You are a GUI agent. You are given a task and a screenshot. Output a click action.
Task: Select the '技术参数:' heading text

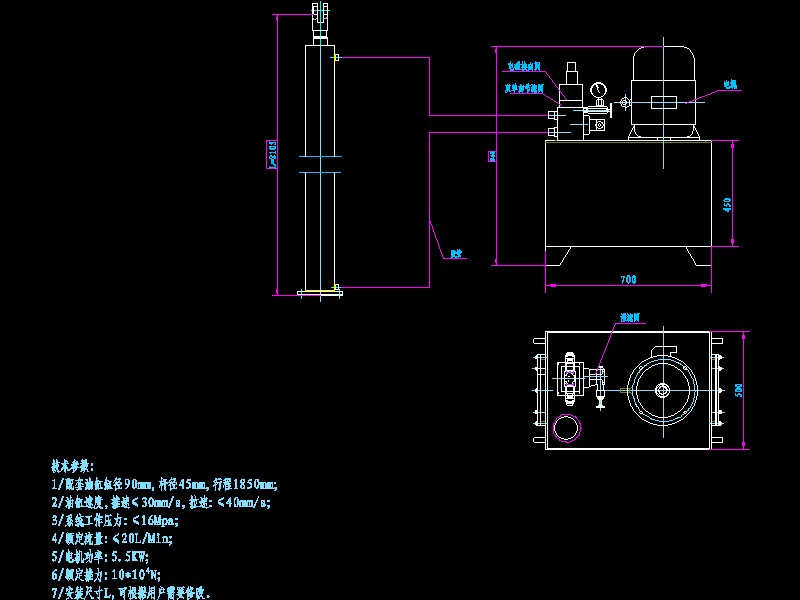tap(72, 466)
